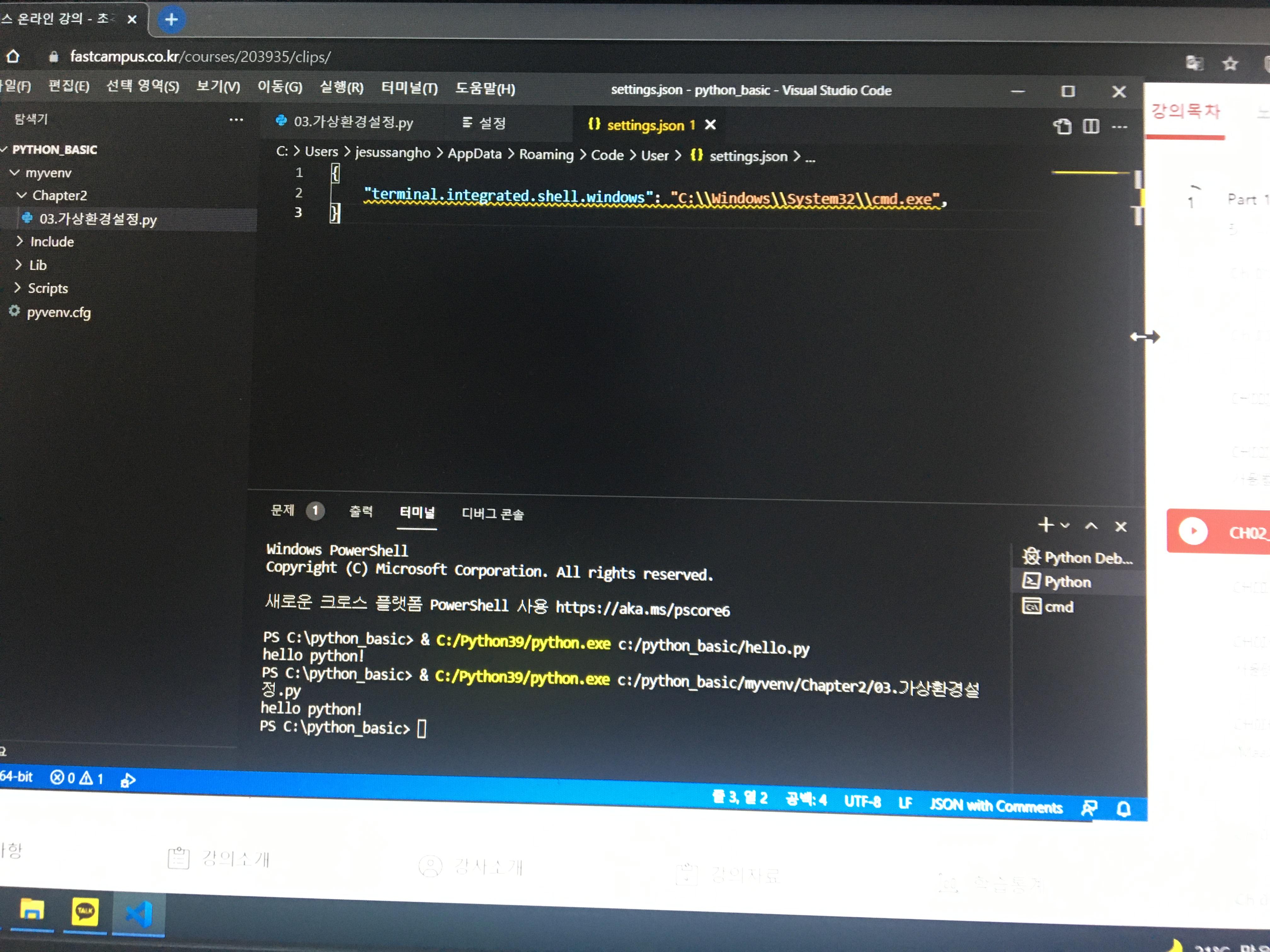Maximize the terminal panel with the up chevron
Screen dimensions: 1270x952
click(x=1091, y=526)
